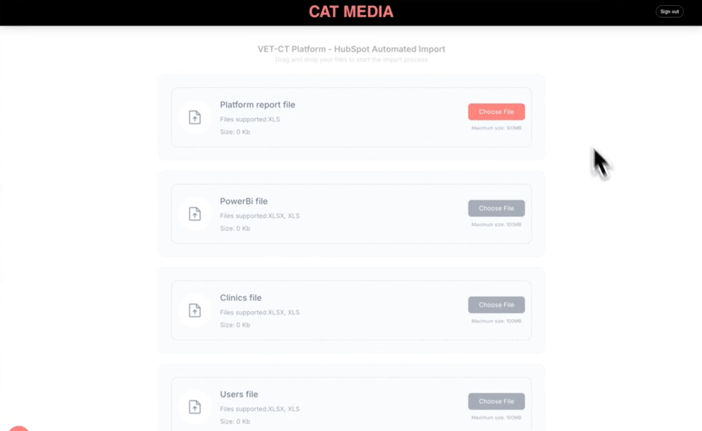Click Platform report Maximum size note
Image resolution: width=702 pixels, height=431 pixels.
(x=496, y=128)
